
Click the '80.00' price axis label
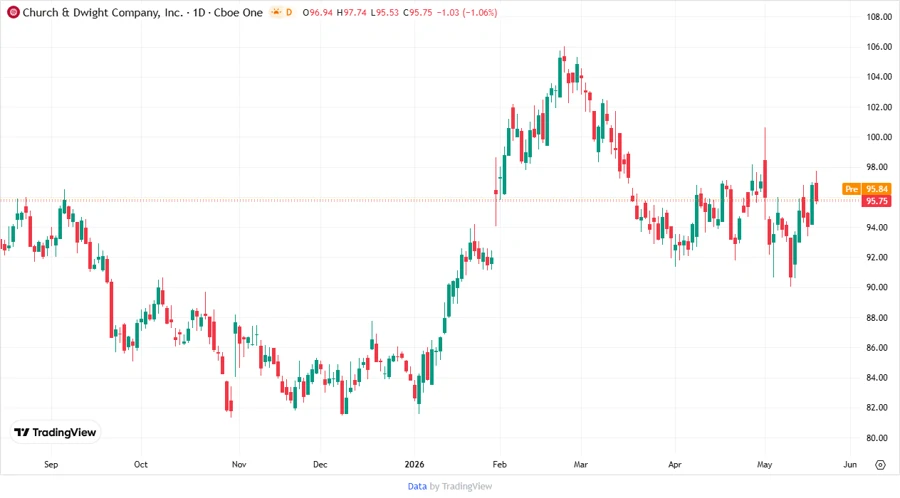tap(879, 438)
